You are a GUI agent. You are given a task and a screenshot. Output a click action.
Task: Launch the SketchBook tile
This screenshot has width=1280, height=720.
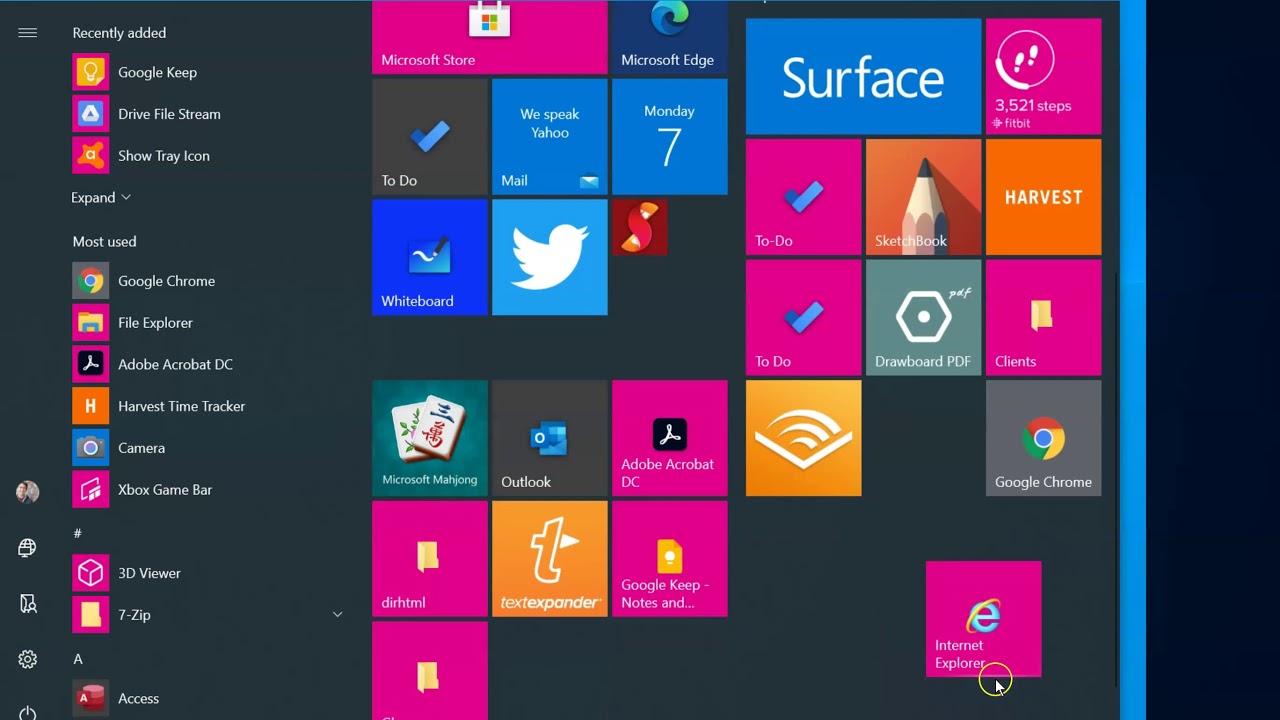(x=923, y=197)
